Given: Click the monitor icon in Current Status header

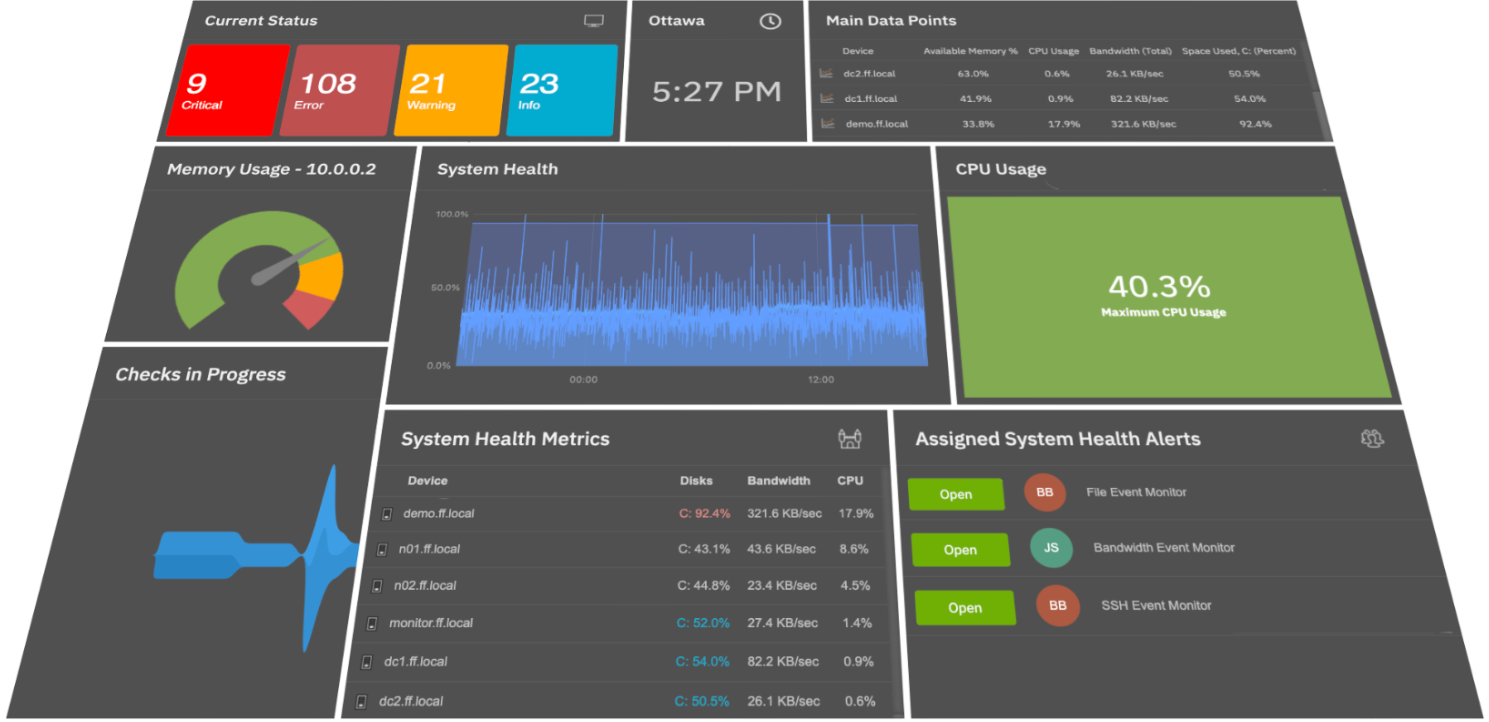Looking at the screenshot, I should tap(595, 18).
